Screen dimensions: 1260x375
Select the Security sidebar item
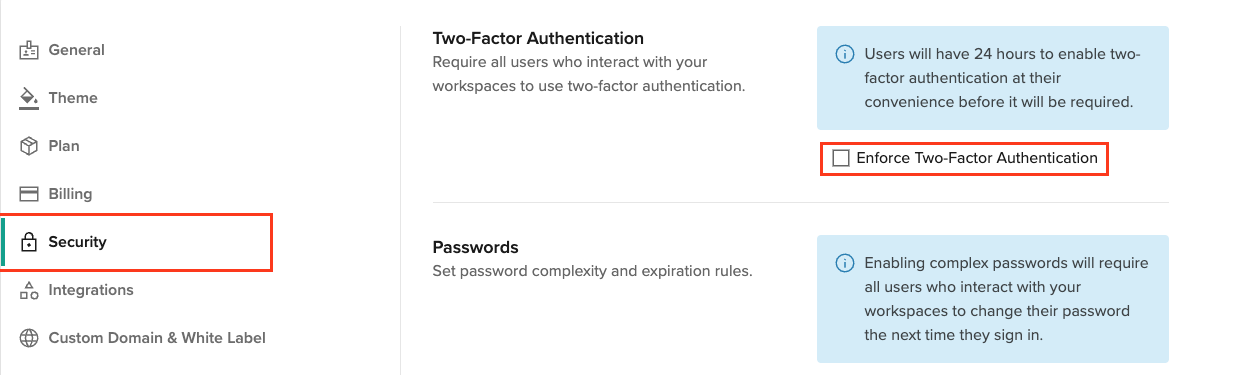[x=136, y=242]
